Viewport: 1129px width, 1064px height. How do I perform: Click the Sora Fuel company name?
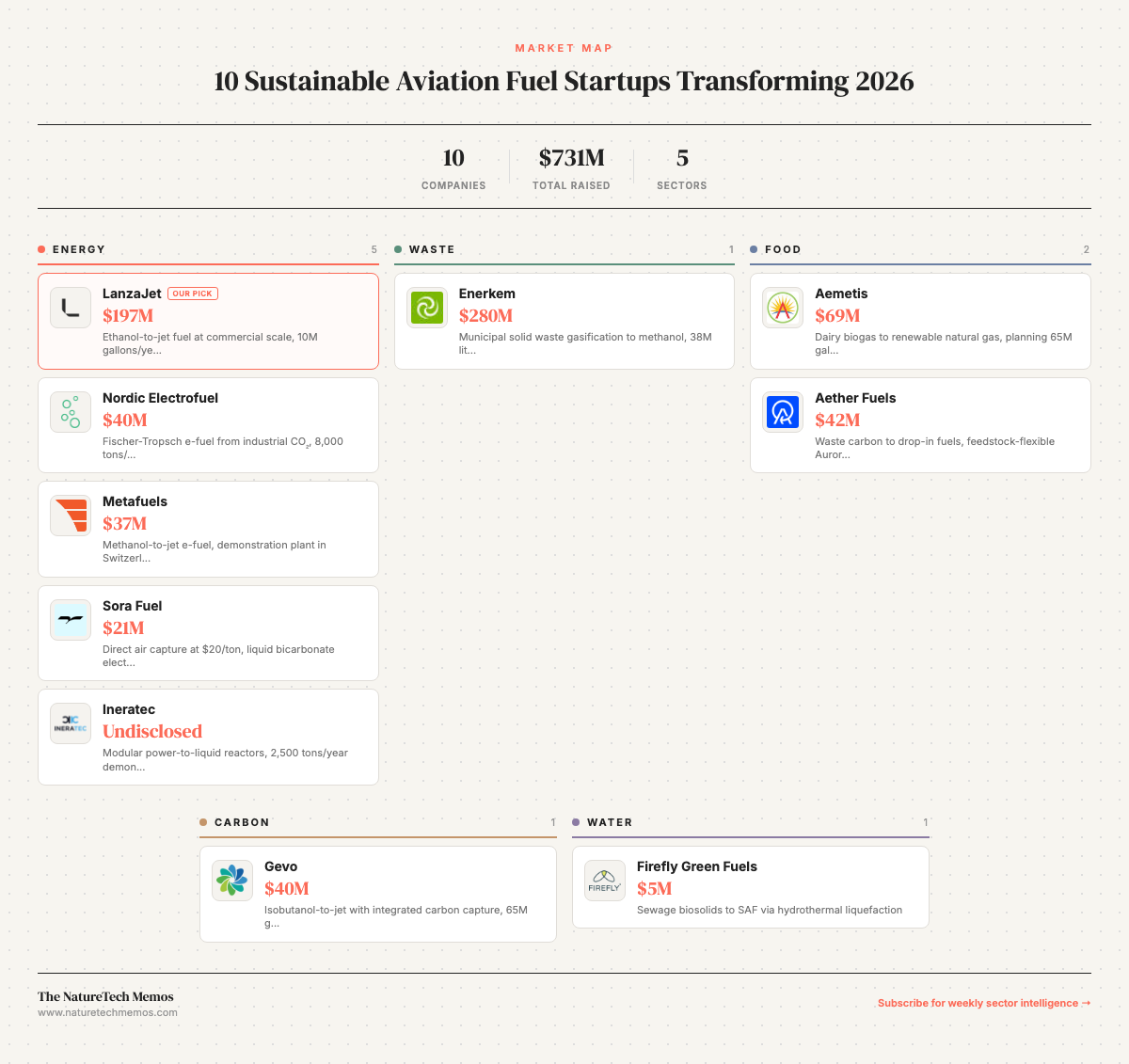[132, 606]
